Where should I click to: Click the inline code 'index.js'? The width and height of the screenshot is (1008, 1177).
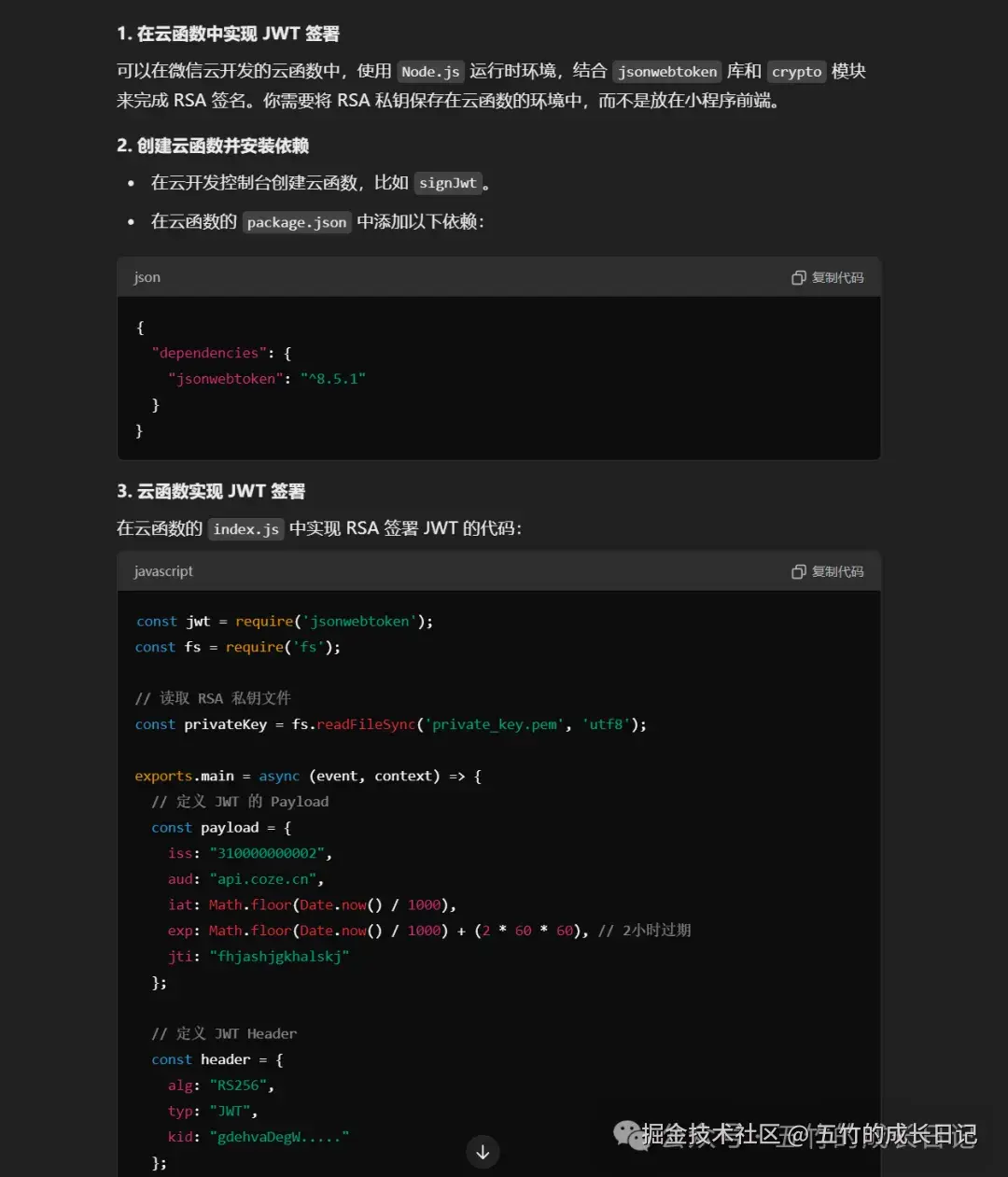[x=246, y=529]
